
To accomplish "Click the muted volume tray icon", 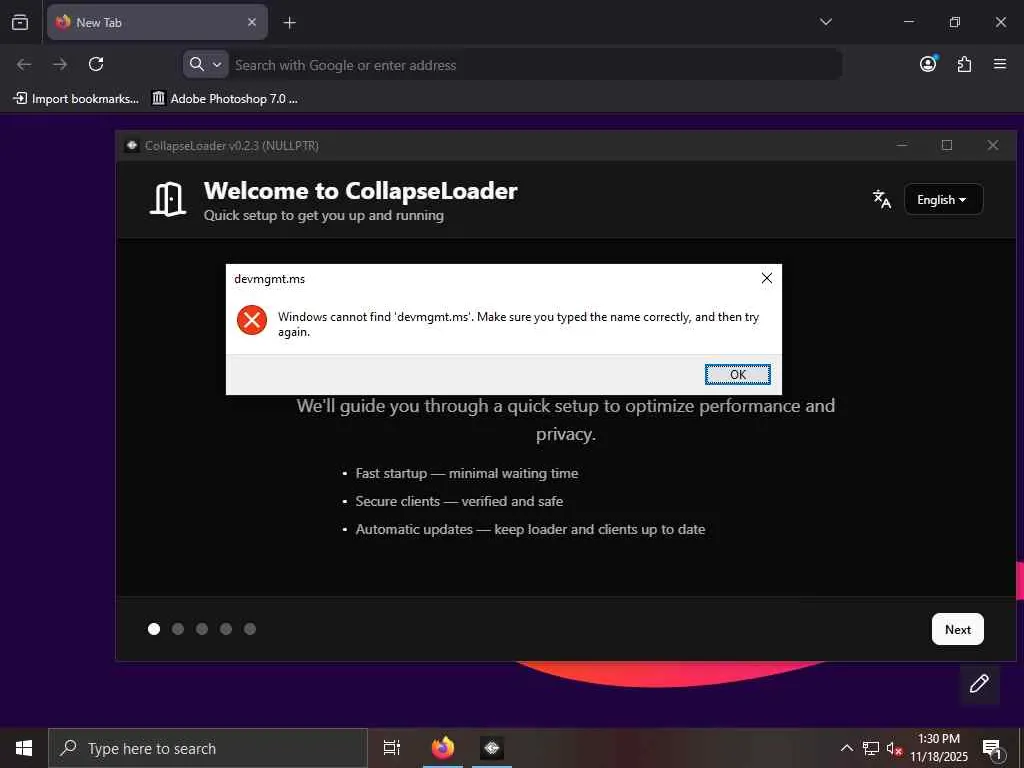I will [x=894, y=749].
